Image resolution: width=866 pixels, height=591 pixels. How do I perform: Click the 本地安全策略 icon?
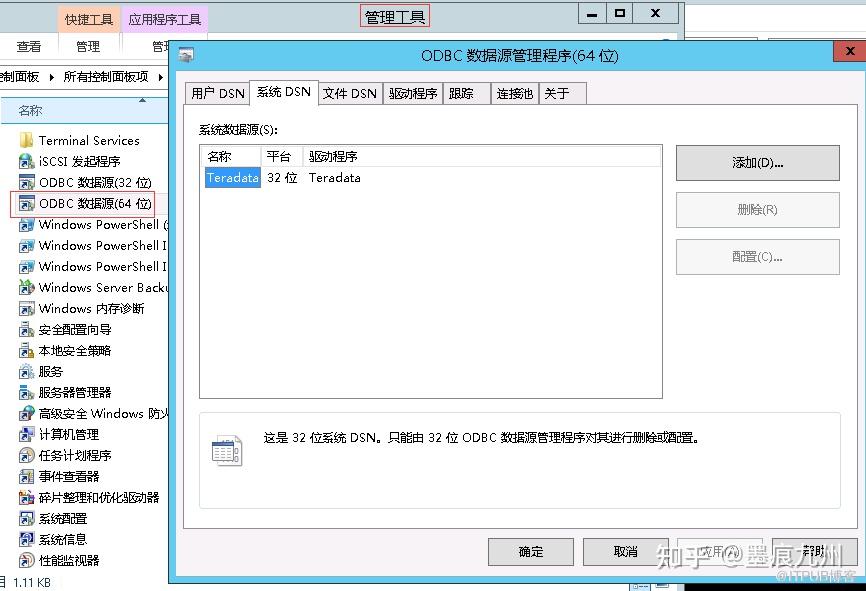pyautogui.click(x=26, y=351)
